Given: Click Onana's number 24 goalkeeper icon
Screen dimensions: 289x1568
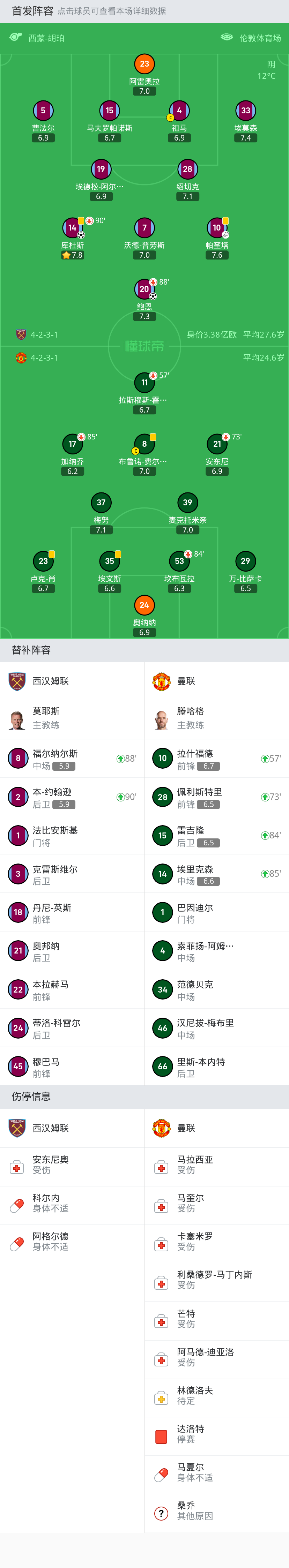Looking at the screenshot, I should pyautogui.click(x=144, y=605).
